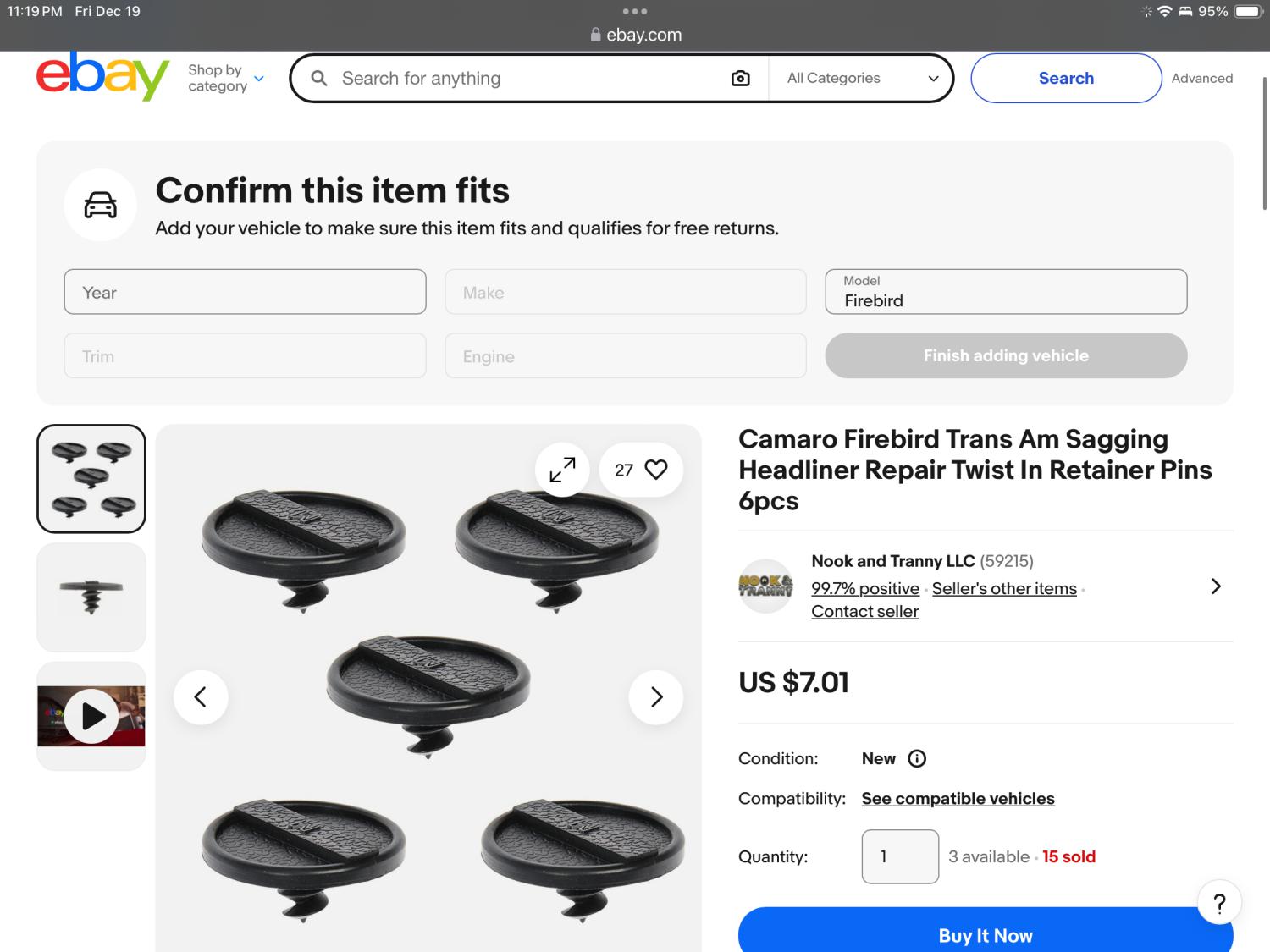Play the product video thumbnail
Viewport: 1270px width, 952px height.
point(91,716)
